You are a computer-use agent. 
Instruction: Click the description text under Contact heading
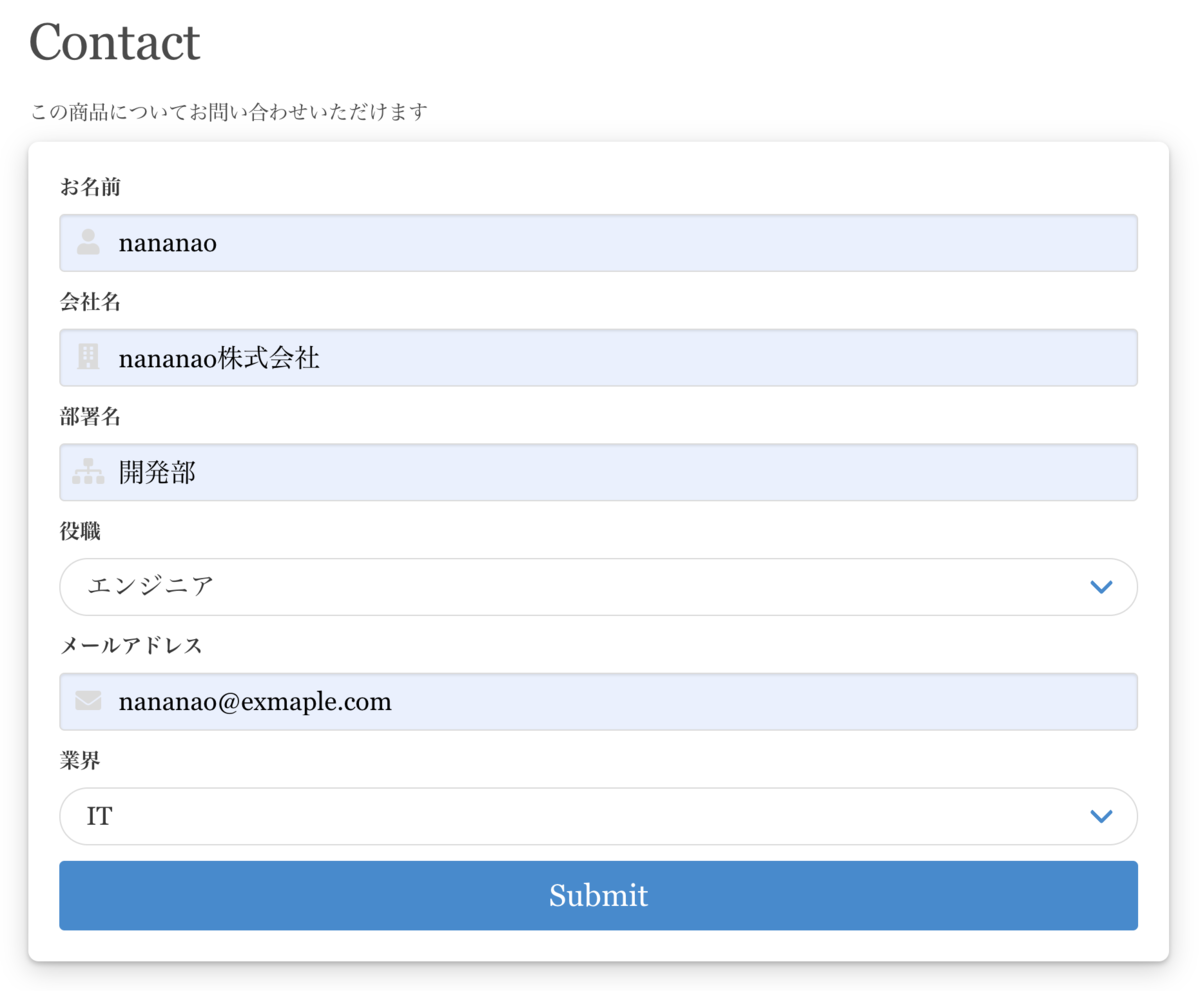227,112
